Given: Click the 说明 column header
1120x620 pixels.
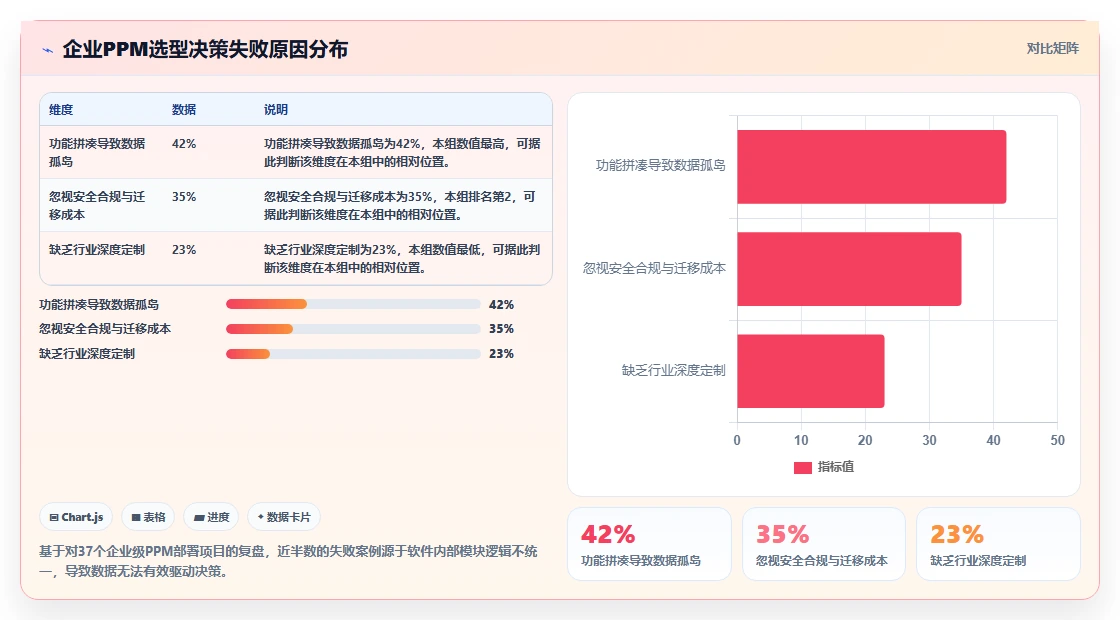Looking at the screenshot, I should (x=276, y=109).
